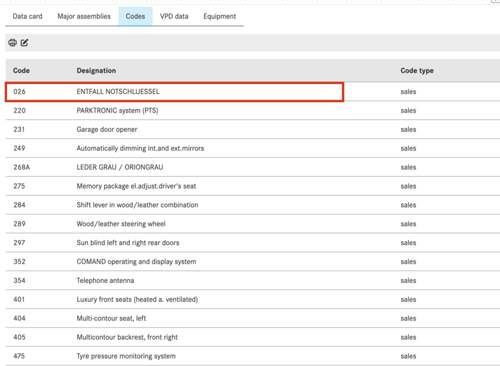Click Telephone antenna designation

click(x=105, y=281)
